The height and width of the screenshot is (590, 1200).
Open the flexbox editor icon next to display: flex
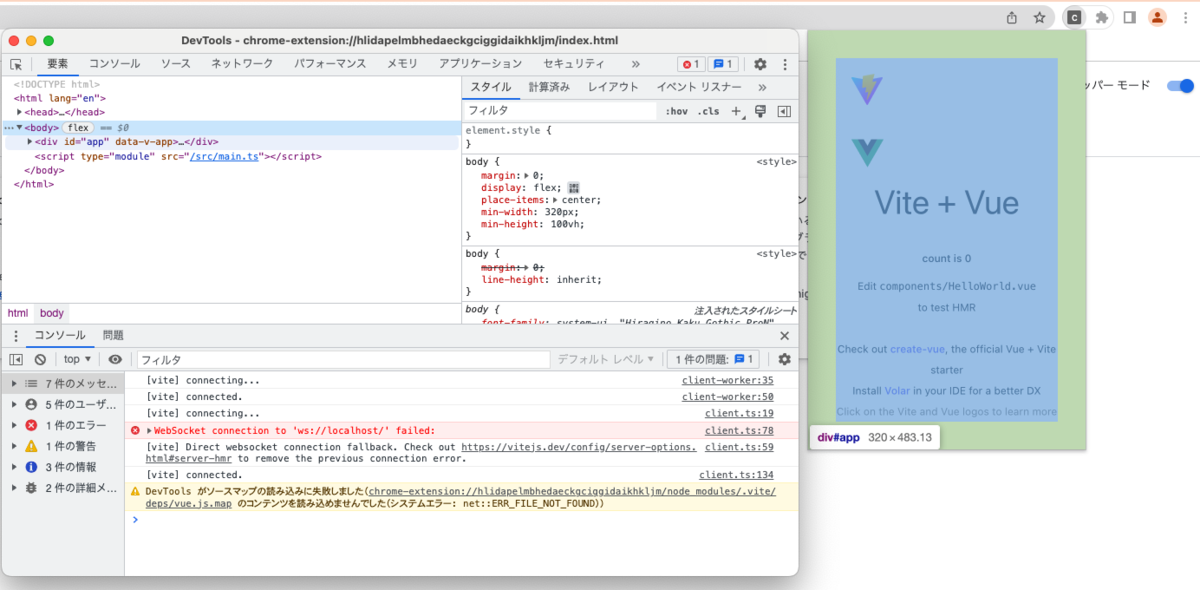574,187
